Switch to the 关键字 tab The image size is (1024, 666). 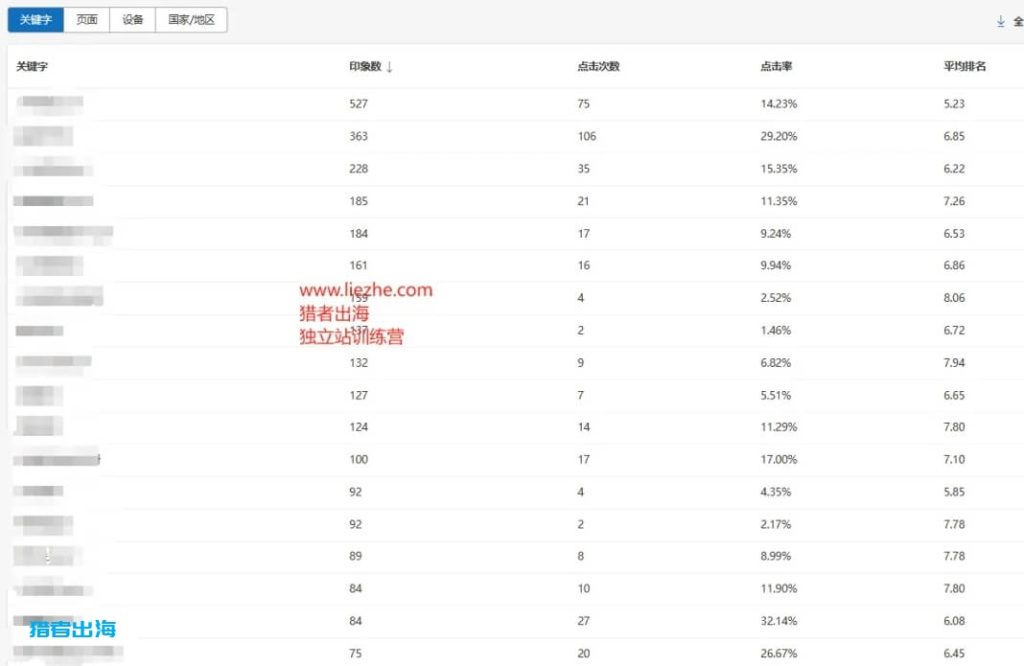point(36,20)
